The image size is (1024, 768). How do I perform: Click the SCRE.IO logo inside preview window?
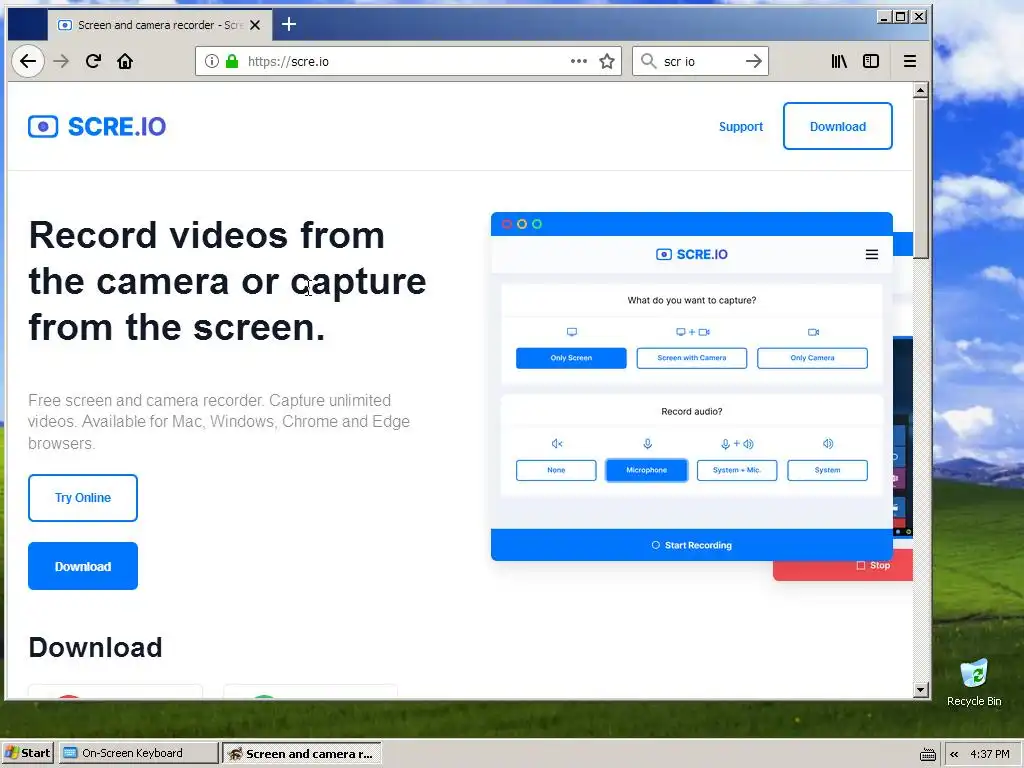692,255
